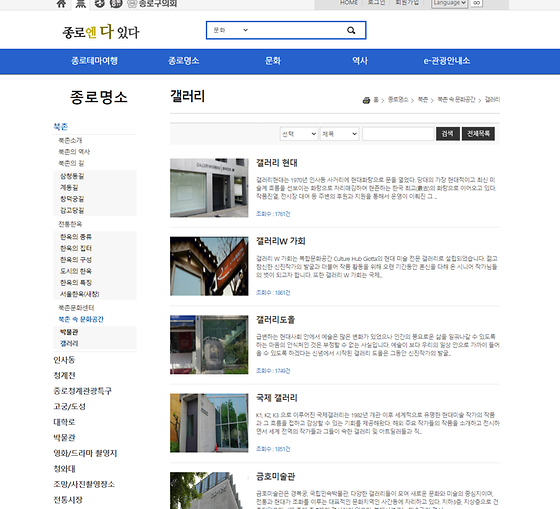560x509 pixels.
Task: Select 북촌문화센터 in sidebar
Action: [76, 308]
